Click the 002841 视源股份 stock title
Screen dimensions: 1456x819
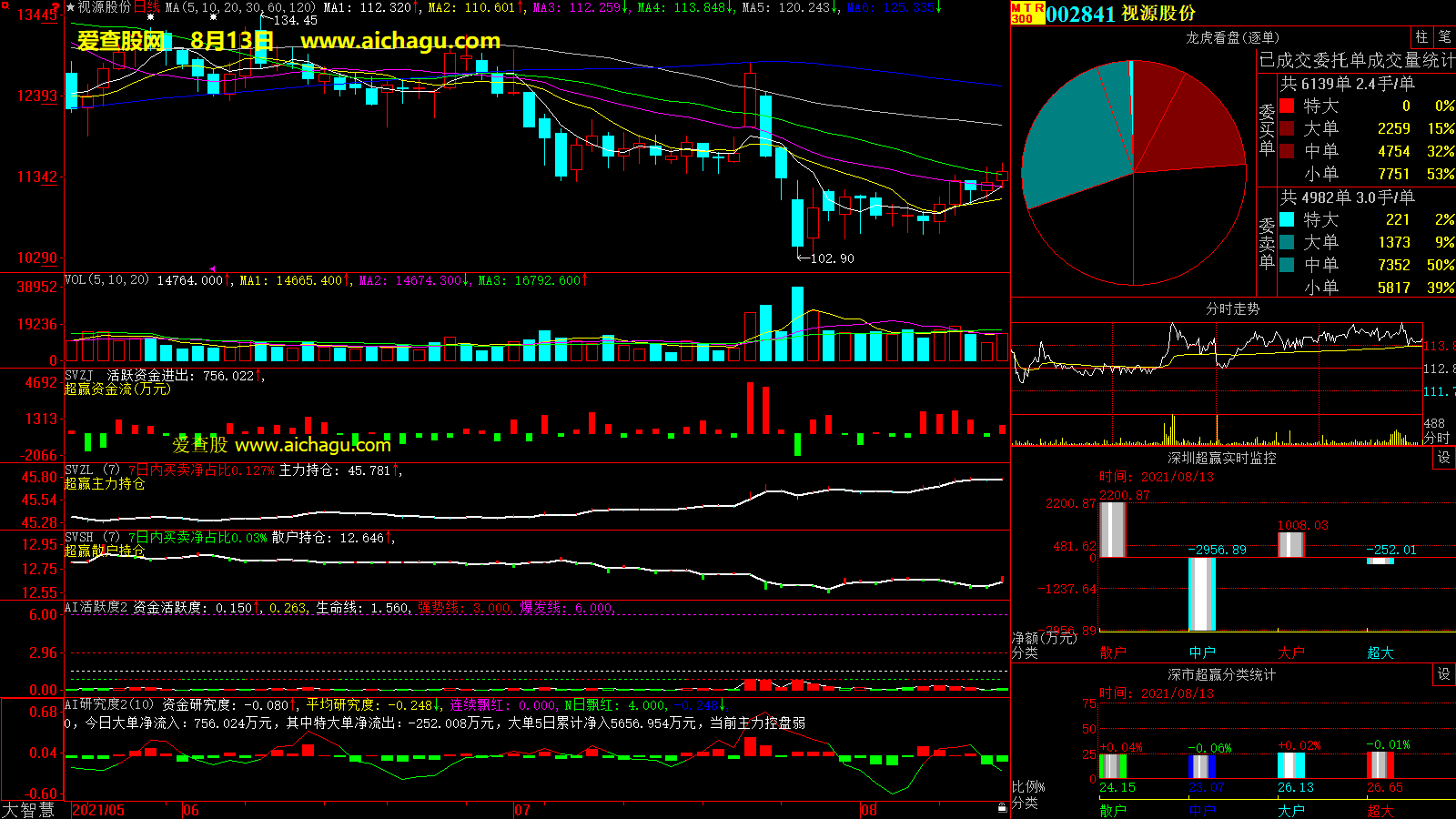tap(1120, 14)
